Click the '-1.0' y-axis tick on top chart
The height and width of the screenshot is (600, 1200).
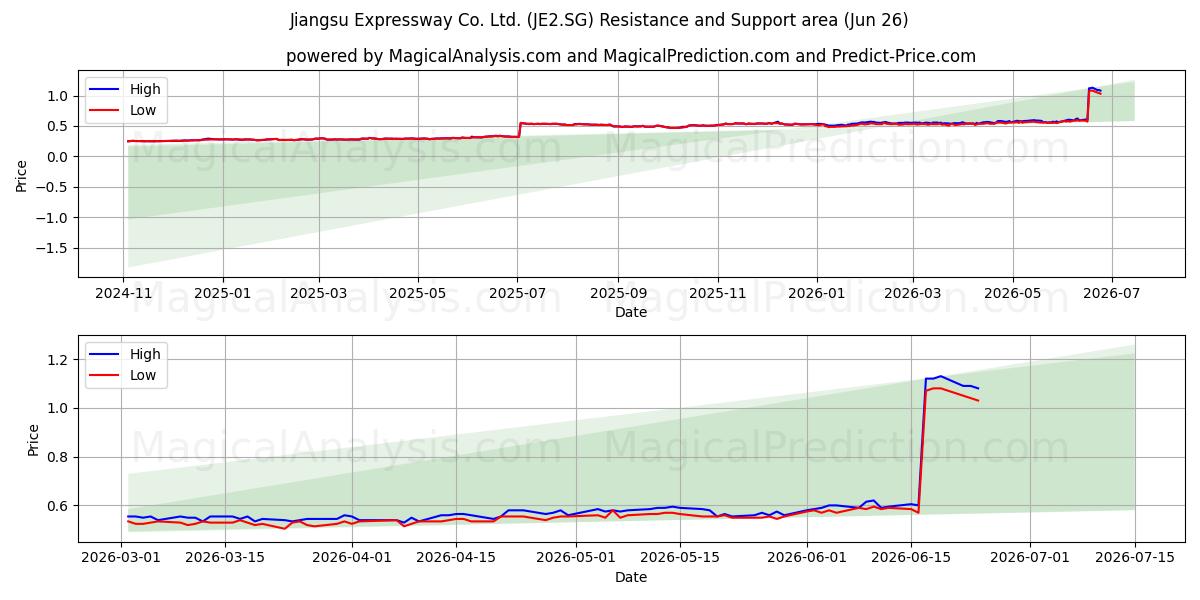(53, 218)
